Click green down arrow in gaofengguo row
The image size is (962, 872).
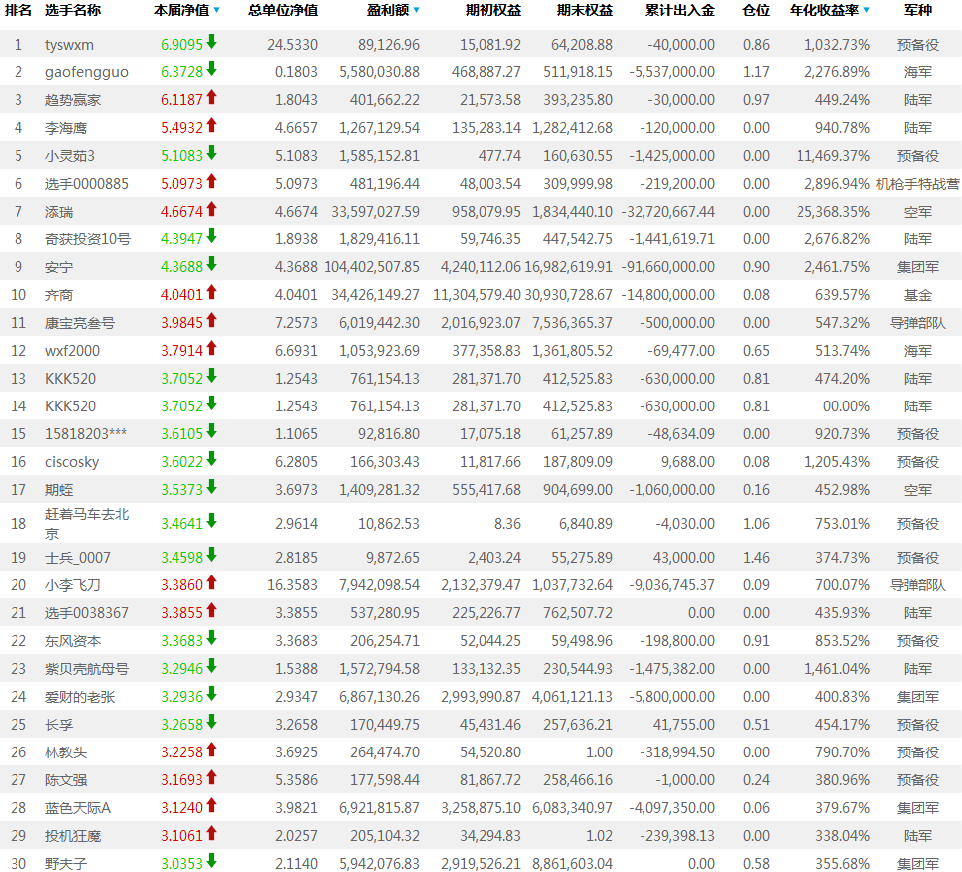[x=212, y=69]
